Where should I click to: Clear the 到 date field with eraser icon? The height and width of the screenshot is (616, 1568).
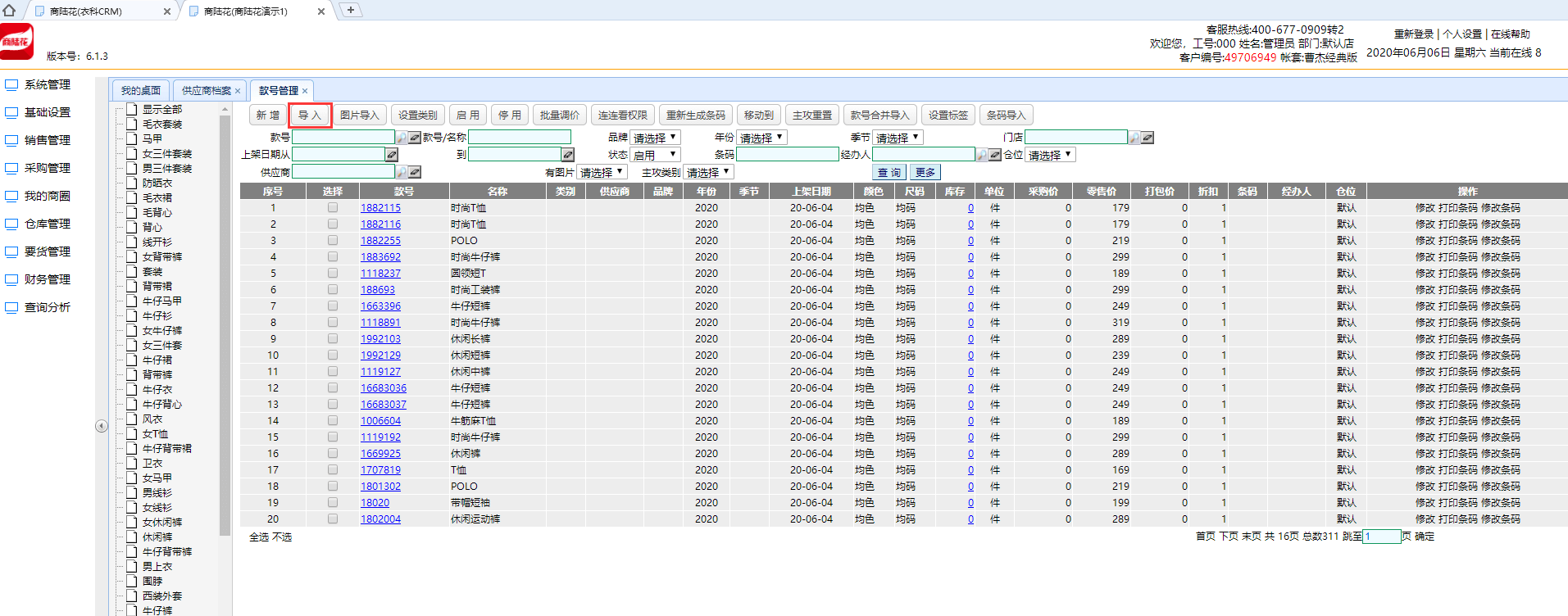coord(568,155)
